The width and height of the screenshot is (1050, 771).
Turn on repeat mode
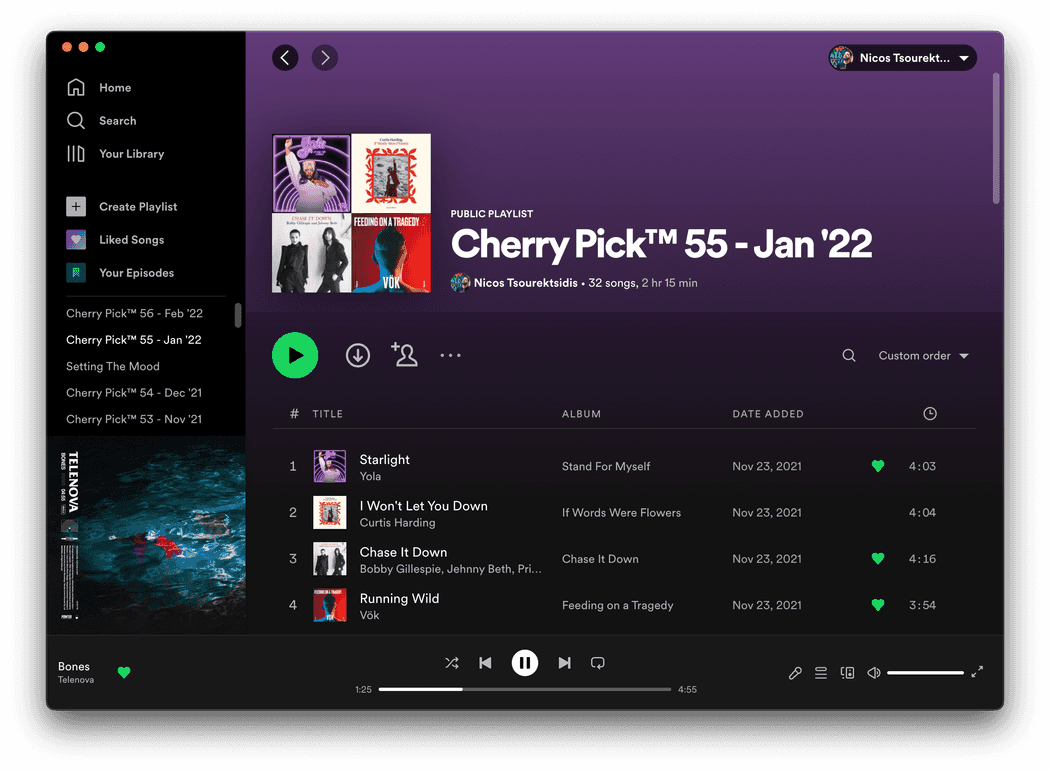pos(597,662)
